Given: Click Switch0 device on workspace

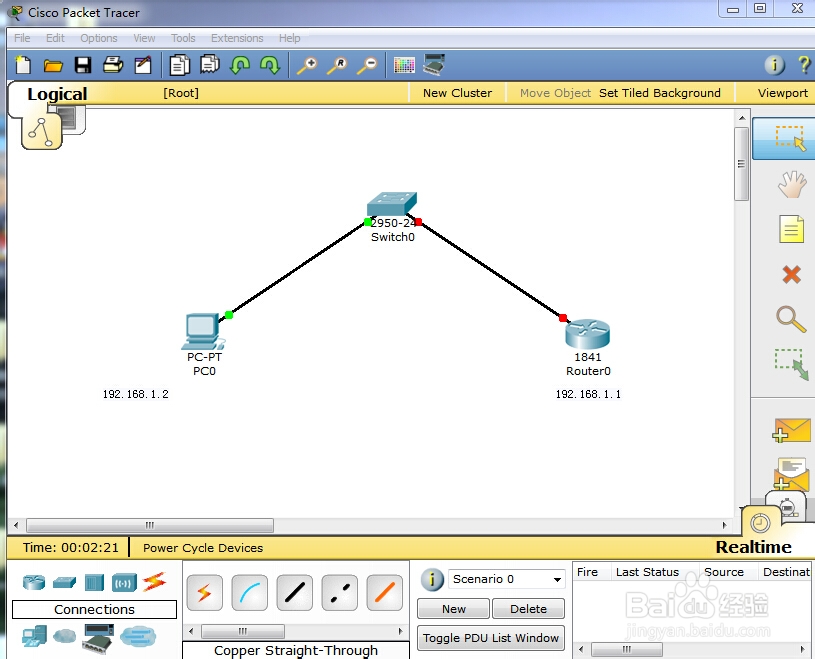Looking at the screenshot, I should 392,204.
